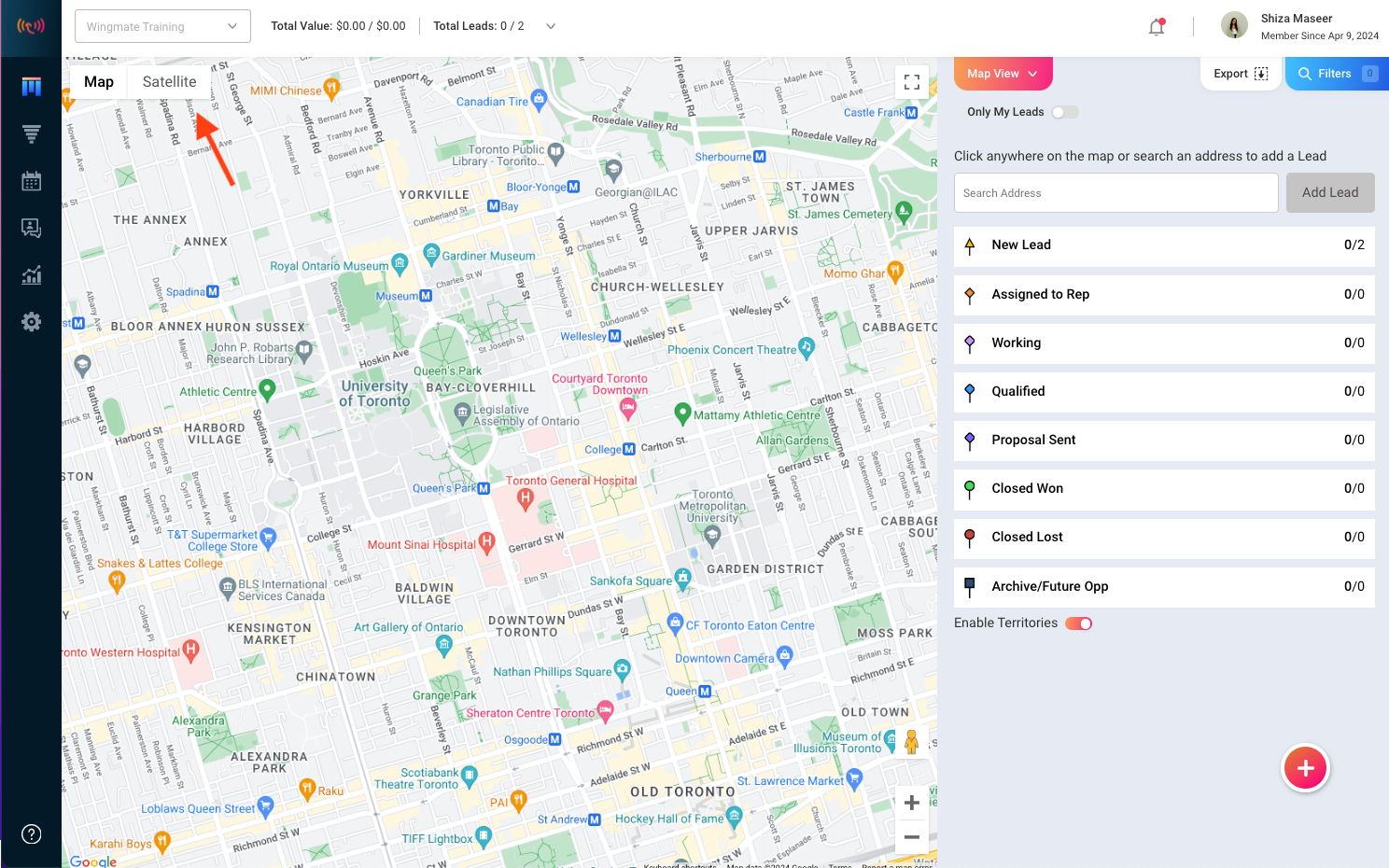The width and height of the screenshot is (1389, 868).
Task: Click the Nathan Phillips Square marker
Action: (x=623, y=669)
